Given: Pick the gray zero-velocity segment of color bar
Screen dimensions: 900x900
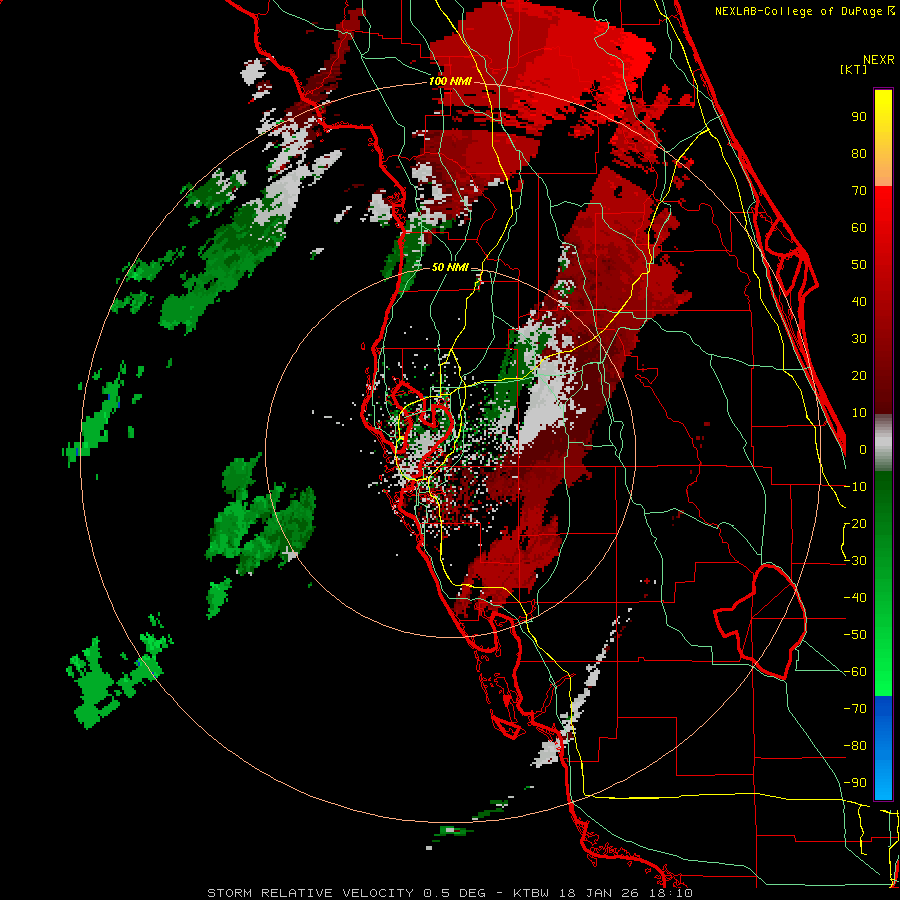Looking at the screenshot, I should (883, 443).
